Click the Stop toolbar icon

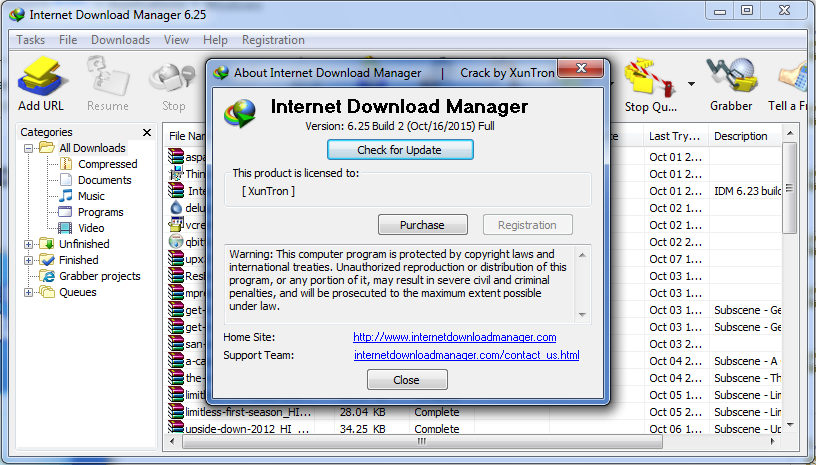click(173, 86)
